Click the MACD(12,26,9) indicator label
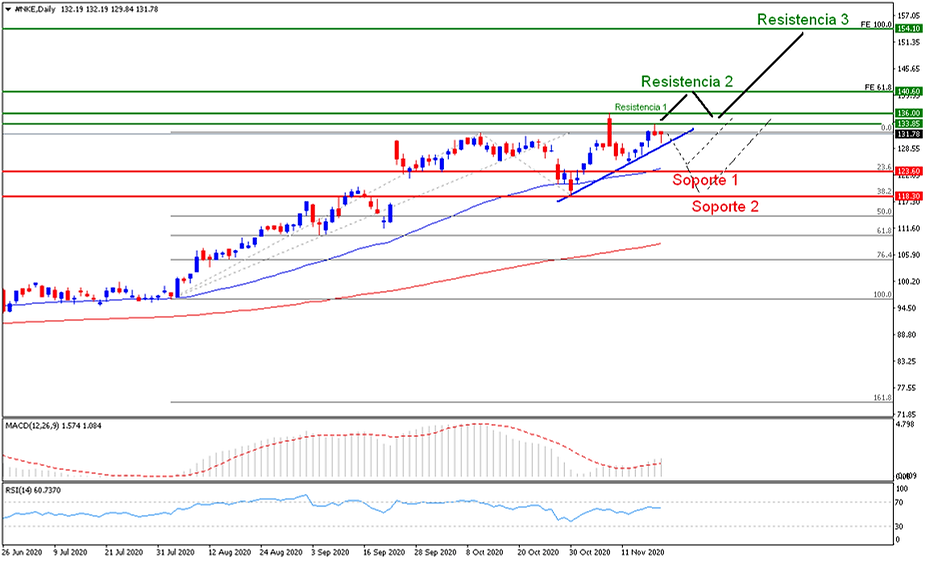Viewport: 925px width, 561px height. coord(32,425)
